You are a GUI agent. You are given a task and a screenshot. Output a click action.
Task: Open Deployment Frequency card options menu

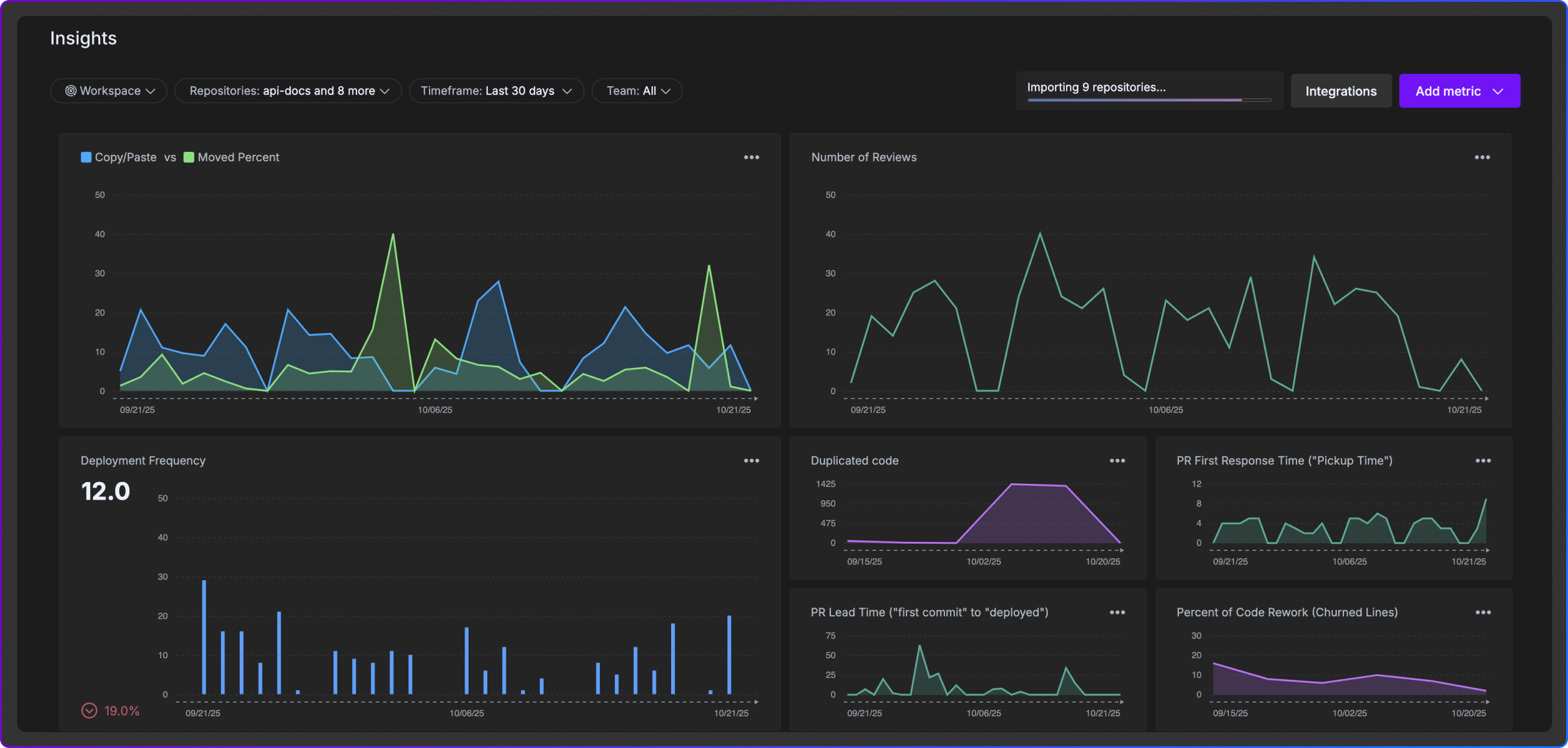(x=751, y=461)
